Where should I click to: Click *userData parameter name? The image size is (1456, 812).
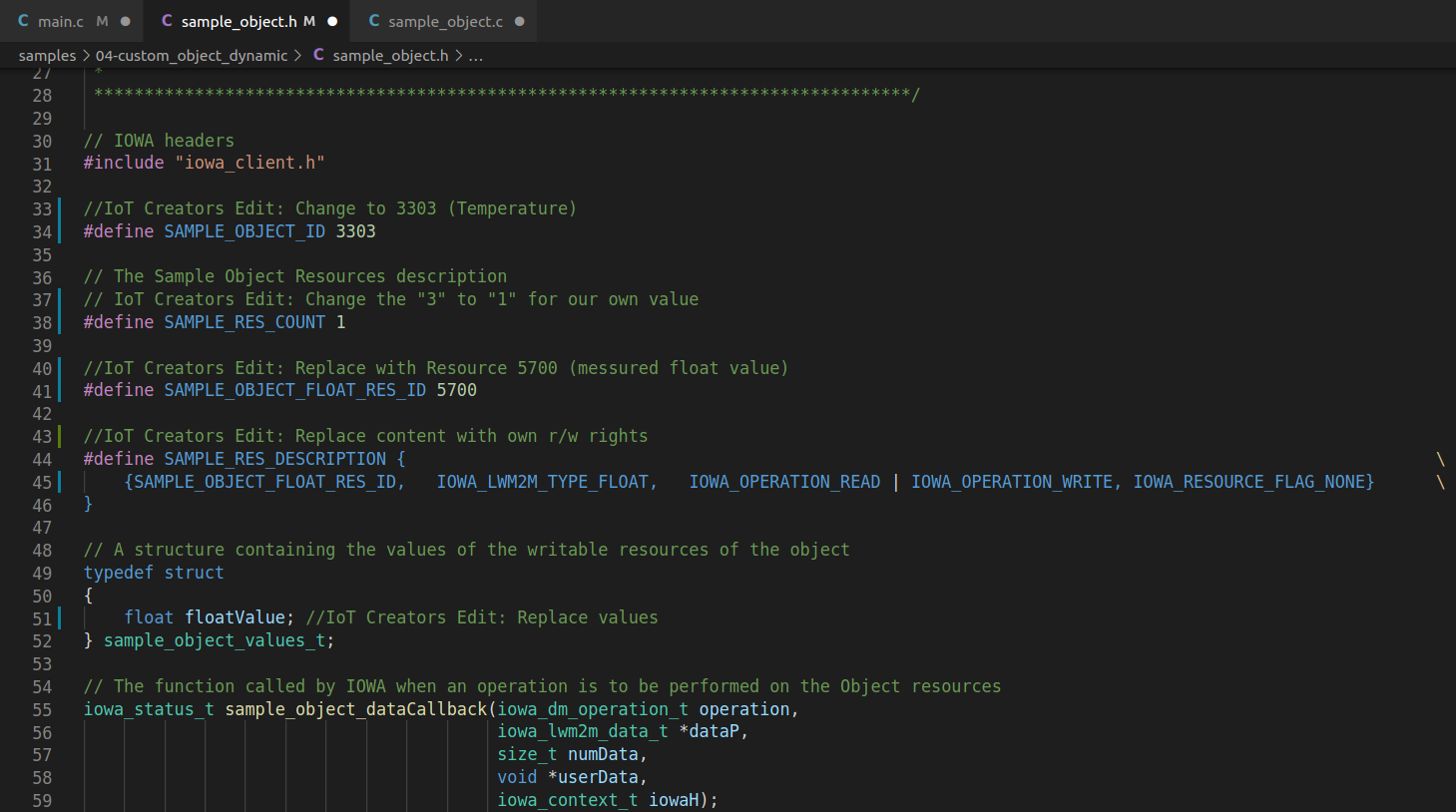point(592,777)
